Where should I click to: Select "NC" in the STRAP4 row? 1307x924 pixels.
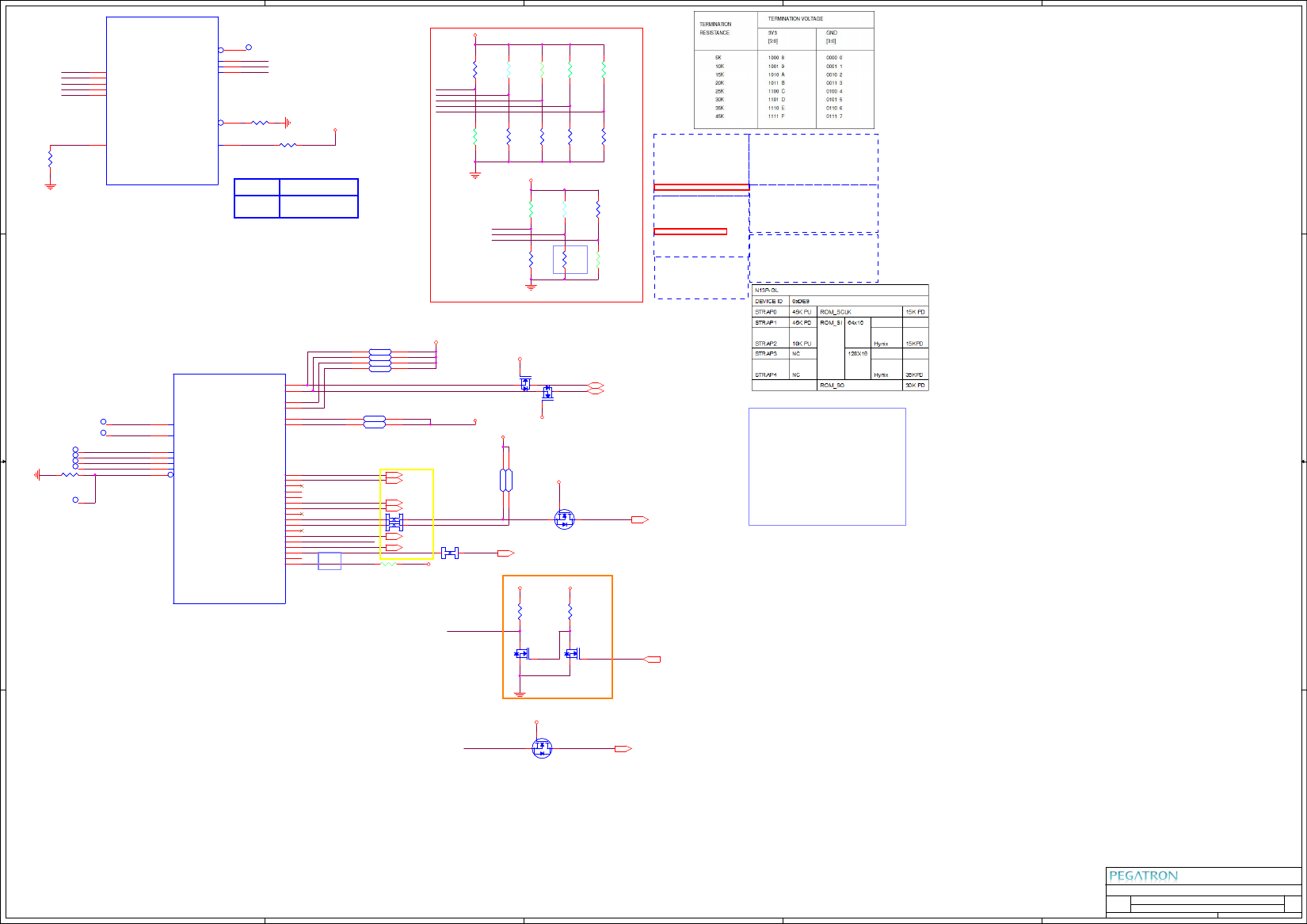(796, 375)
